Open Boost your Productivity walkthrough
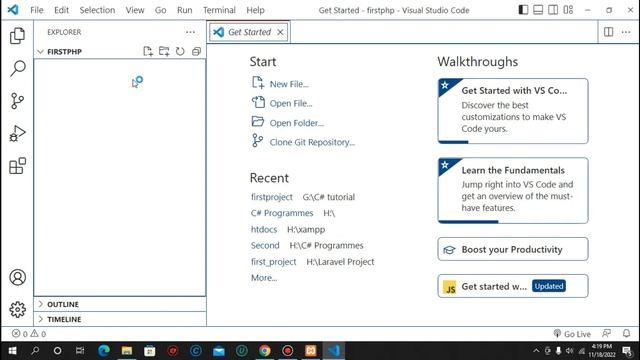The width and height of the screenshot is (640, 360). click(x=513, y=249)
